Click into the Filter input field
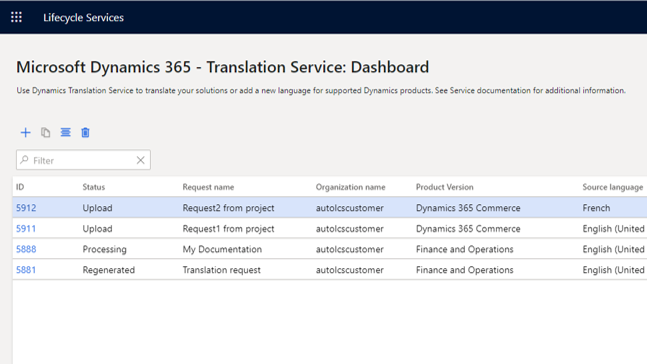This screenshot has height=364, width=647. click(x=83, y=160)
